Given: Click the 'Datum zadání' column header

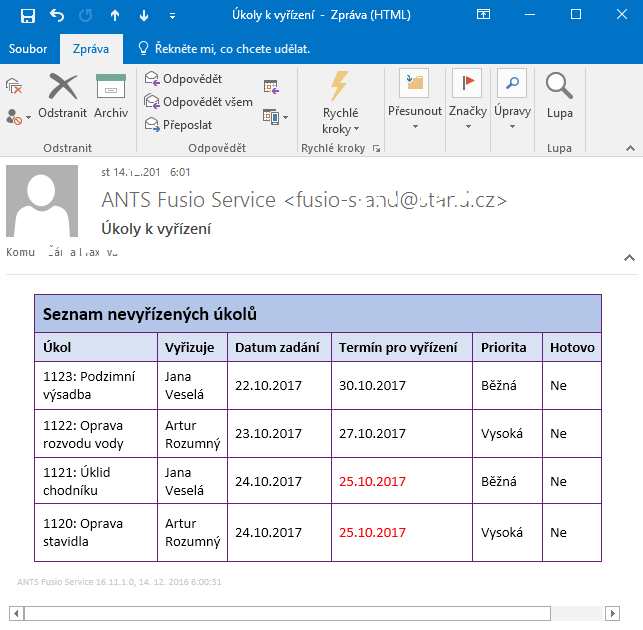Looking at the screenshot, I should click(x=277, y=347).
